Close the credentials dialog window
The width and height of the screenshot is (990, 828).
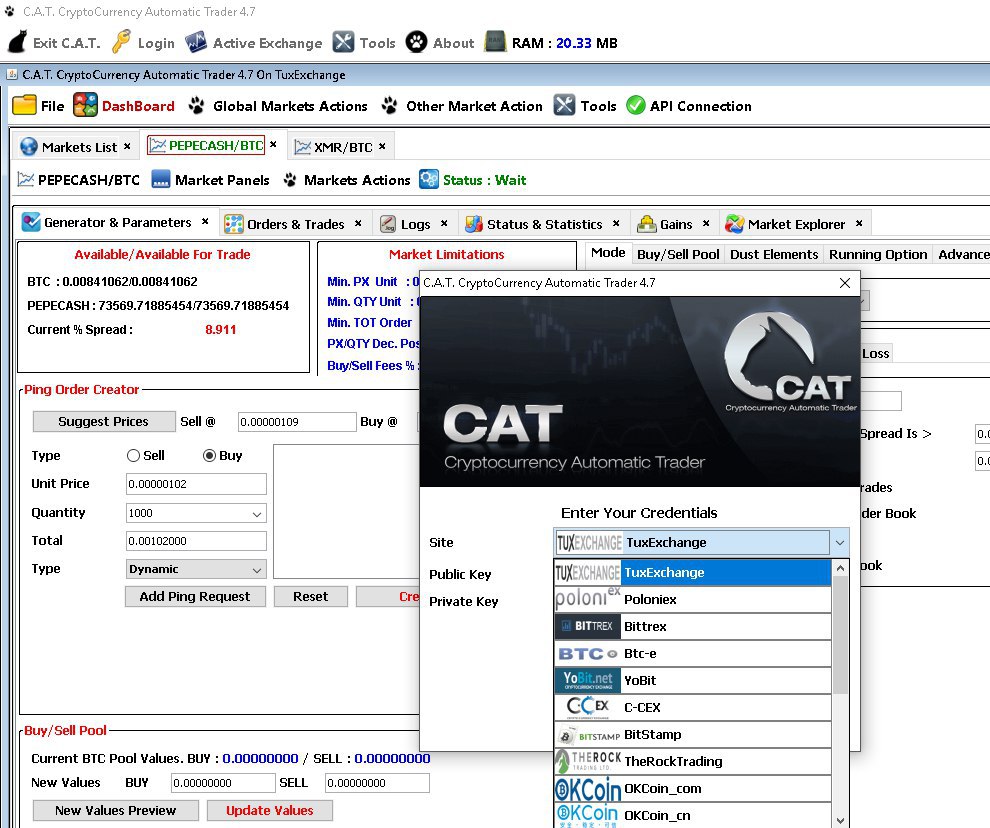tap(845, 283)
